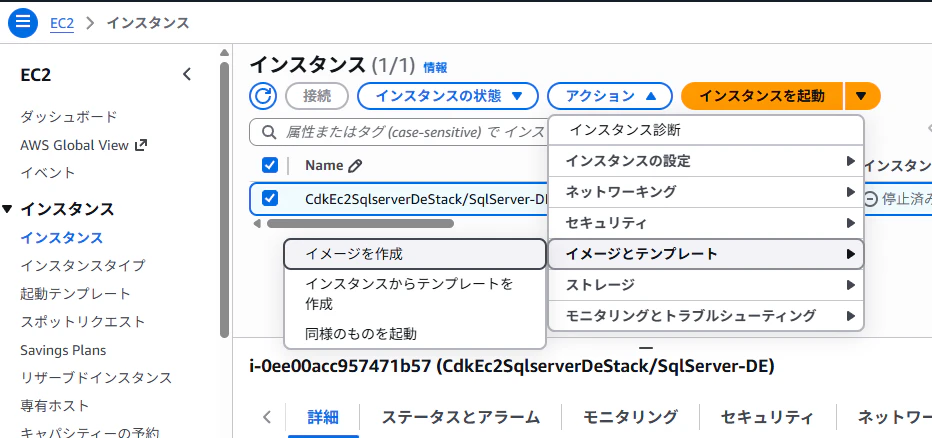Click the external link icon by AWS Global View
Screen dimensions: 932x438
point(141,144)
